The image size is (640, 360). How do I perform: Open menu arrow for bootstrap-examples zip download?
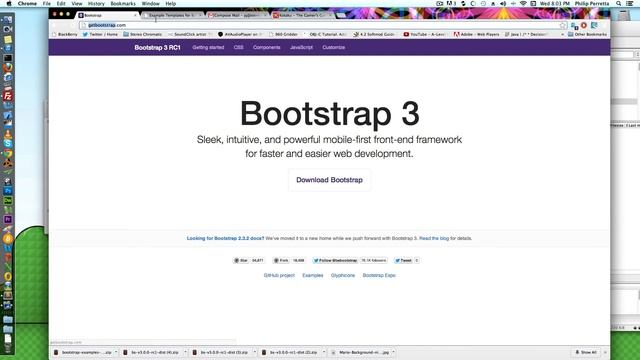pos(116,352)
